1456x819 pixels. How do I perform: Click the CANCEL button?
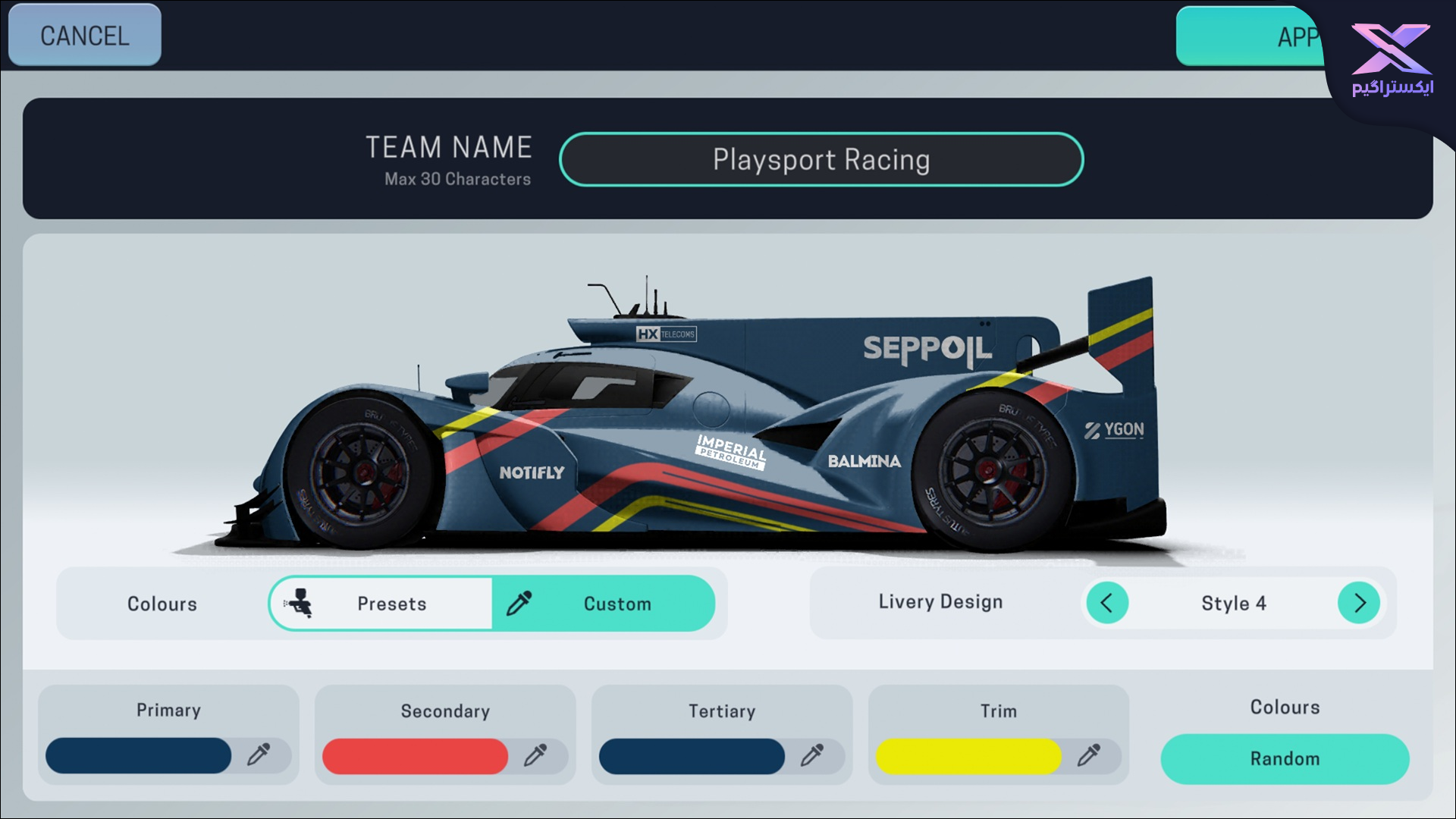85,35
